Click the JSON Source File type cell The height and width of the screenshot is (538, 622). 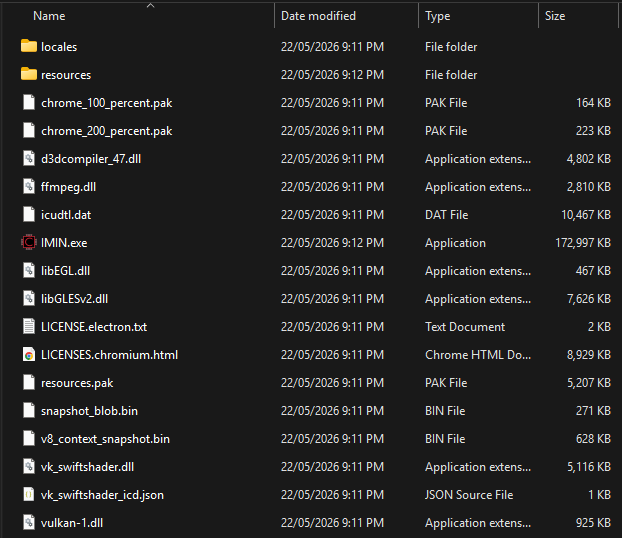469,495
